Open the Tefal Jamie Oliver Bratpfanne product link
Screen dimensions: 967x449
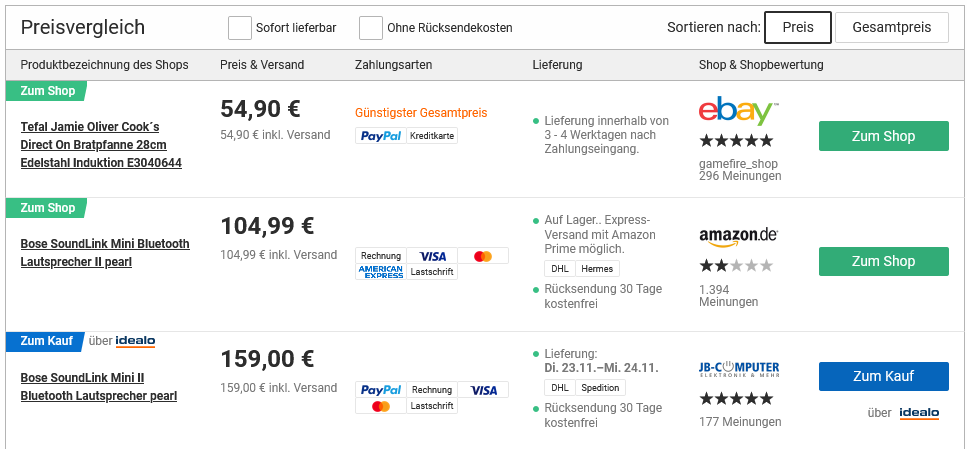(x=101, y=145)
